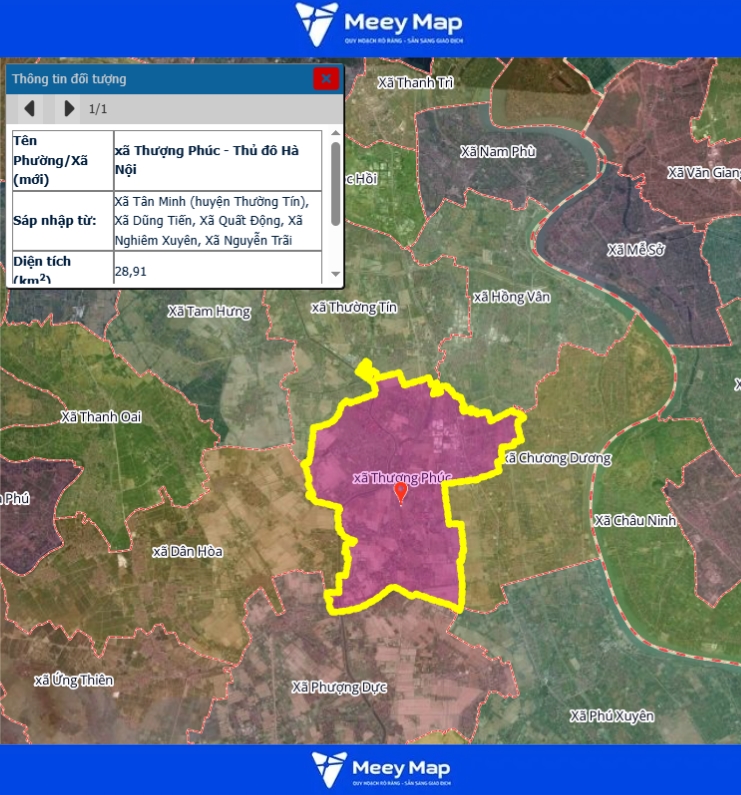The width and height of the screenshot is (741, 795).
Task: Click 'xã Thường Tín' map label
Action: tap(354, 307)
